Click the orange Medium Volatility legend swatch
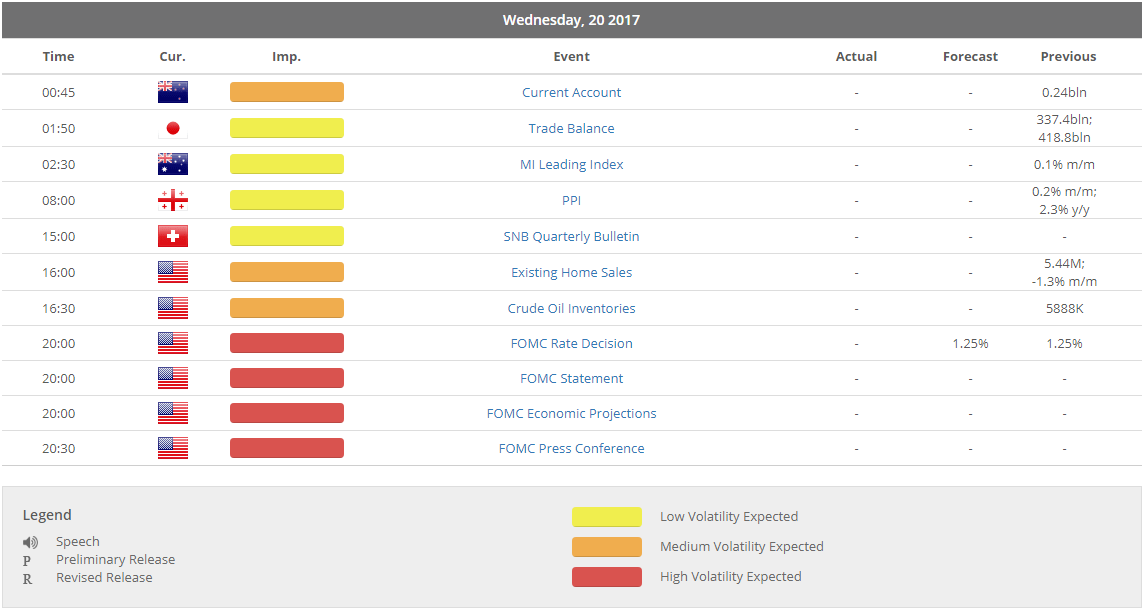 pos(606,547)
